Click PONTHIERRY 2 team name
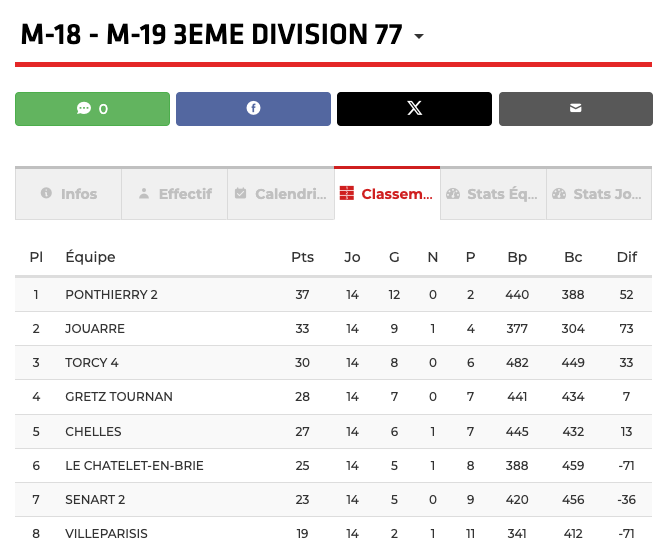 click(x=111, y=295)
